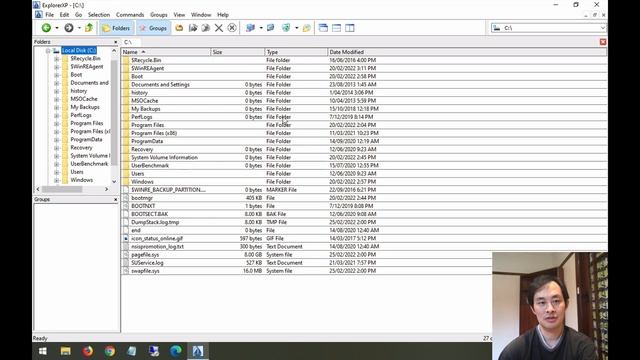Sort by the Size column header
Viewport: 640px width, 360px height.
pos(238,52)
